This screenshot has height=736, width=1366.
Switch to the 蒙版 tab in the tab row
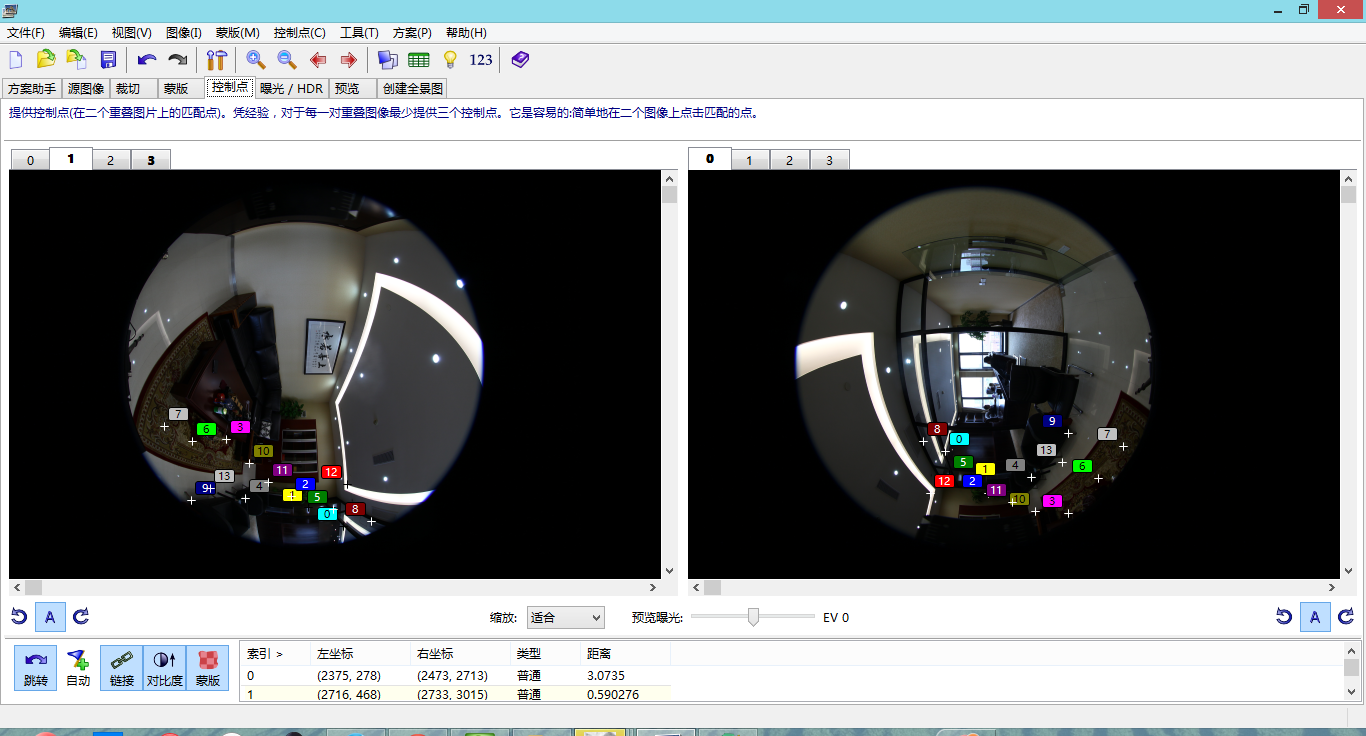[182, 89]
